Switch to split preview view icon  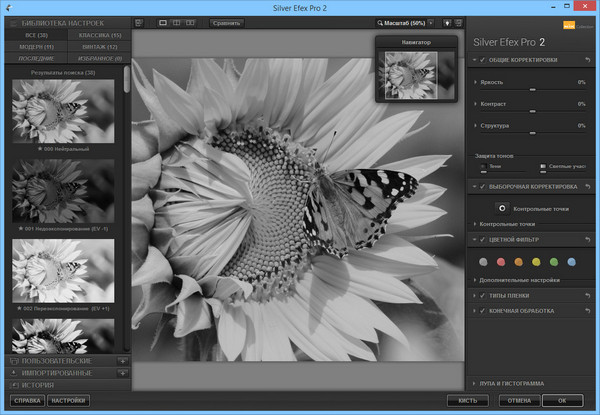(x=177, y=21)
